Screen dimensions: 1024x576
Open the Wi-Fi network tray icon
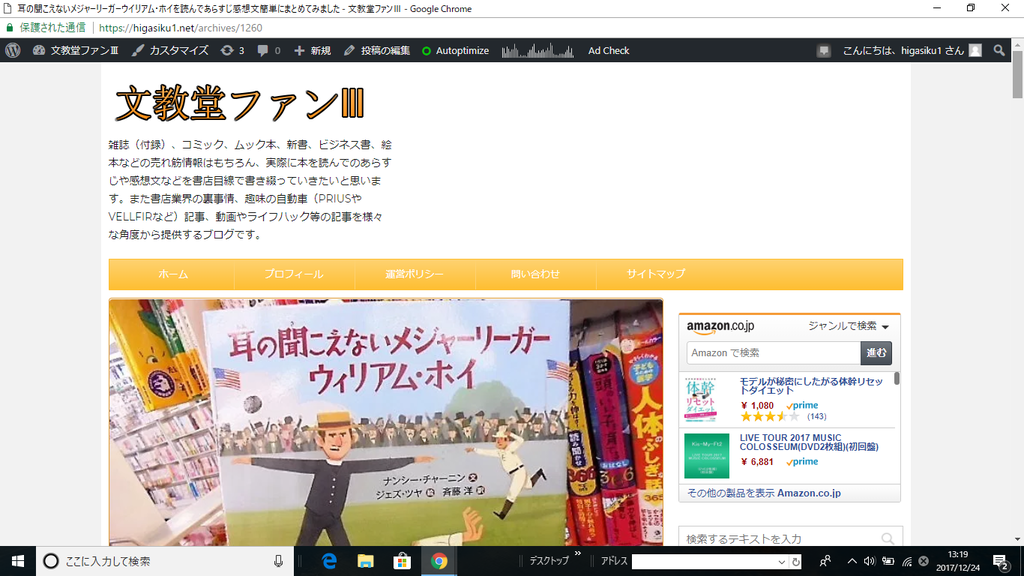(x=907, y=561)
